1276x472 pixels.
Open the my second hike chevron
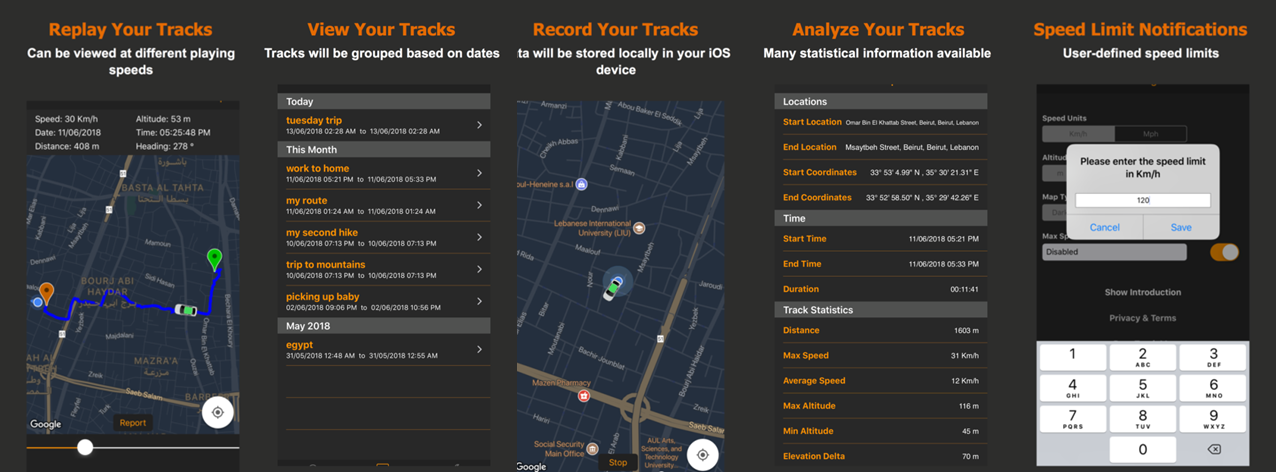tap(479, 237)
